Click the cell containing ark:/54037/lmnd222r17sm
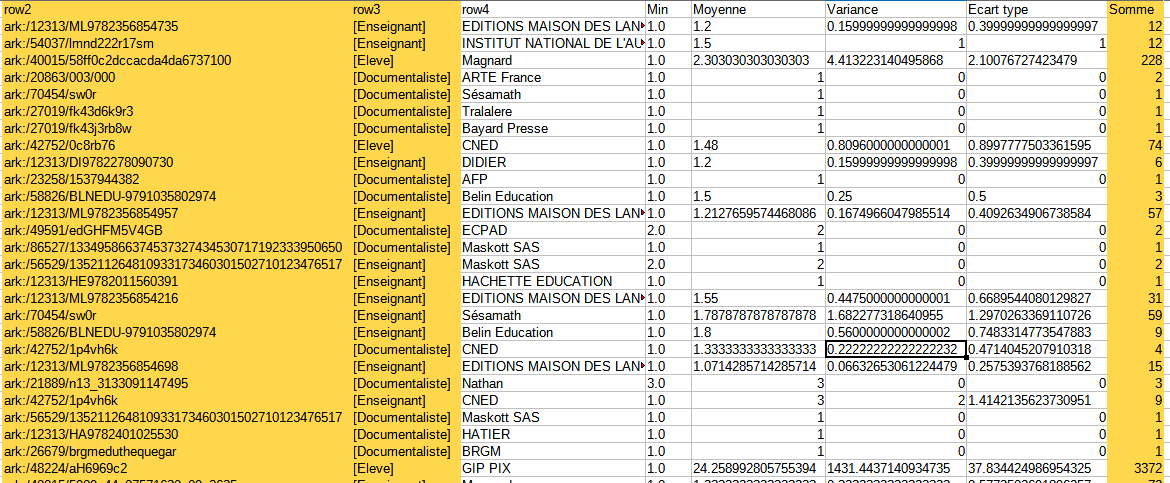 tap(175, 43)
